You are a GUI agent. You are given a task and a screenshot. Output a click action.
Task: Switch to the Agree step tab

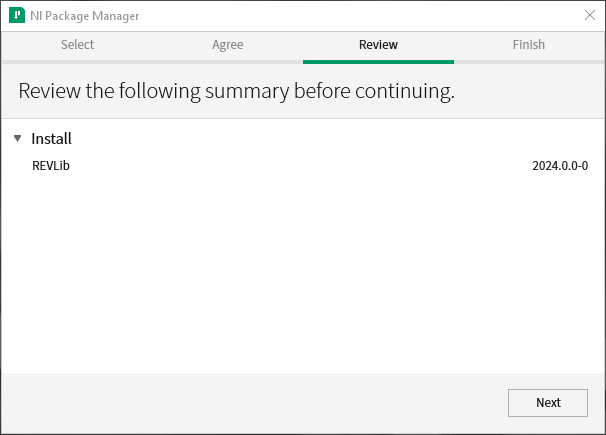click(x=228, y=45)
